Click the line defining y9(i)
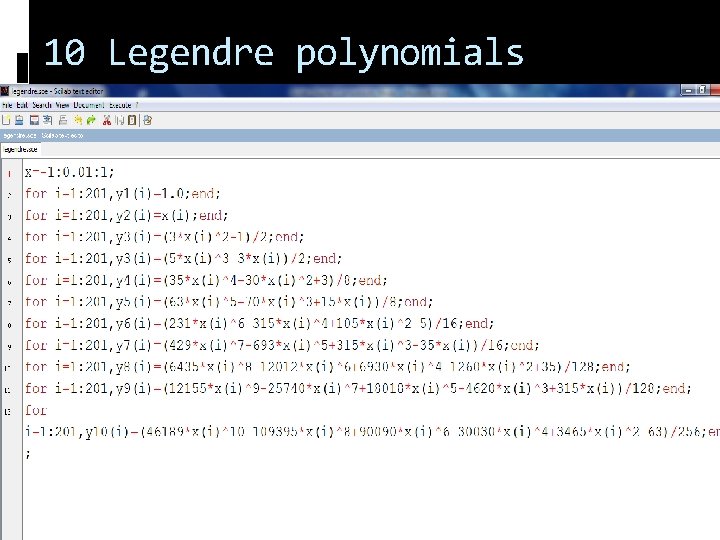 [358, 388]
